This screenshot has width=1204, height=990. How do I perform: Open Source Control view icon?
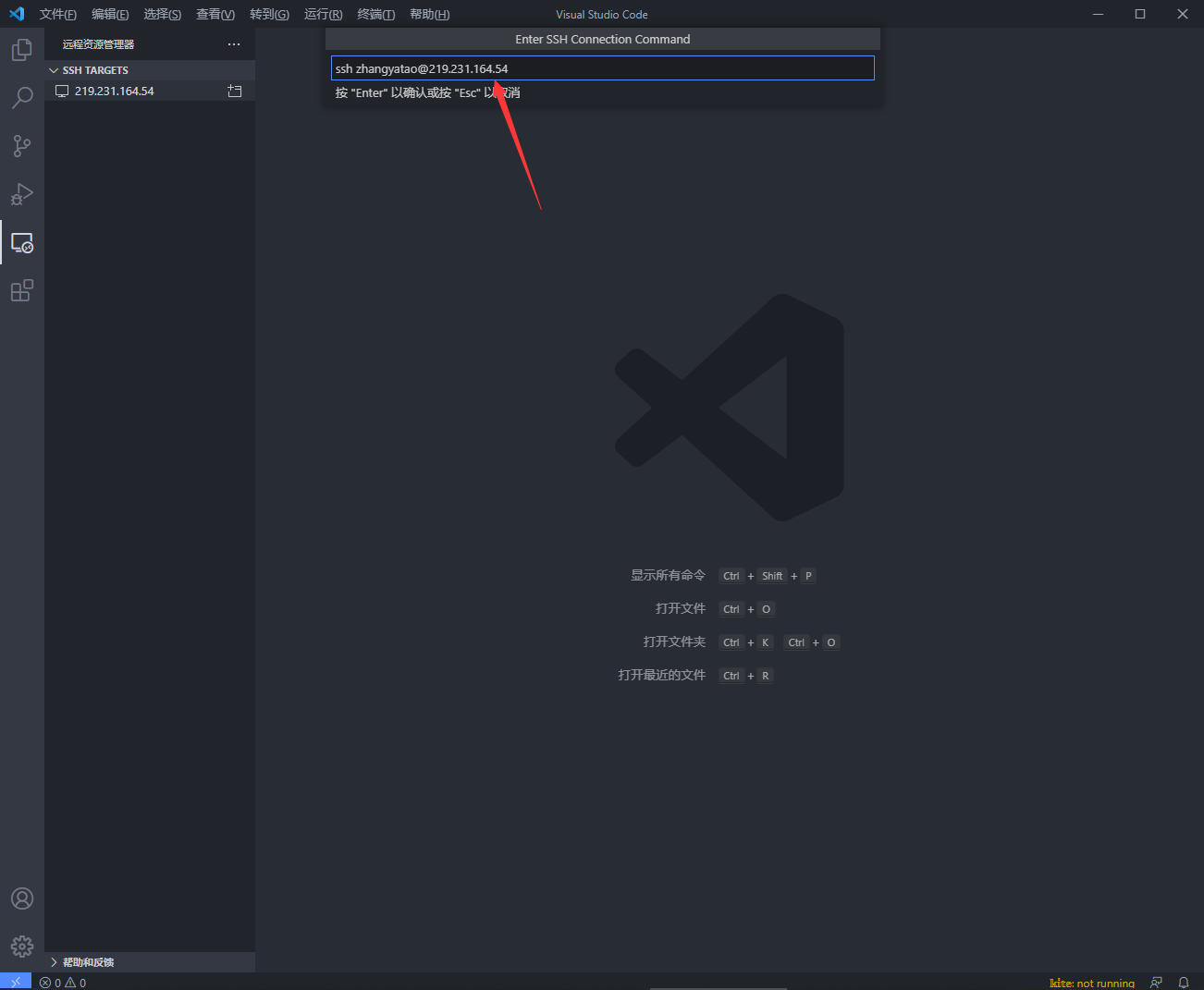(22, 145)
